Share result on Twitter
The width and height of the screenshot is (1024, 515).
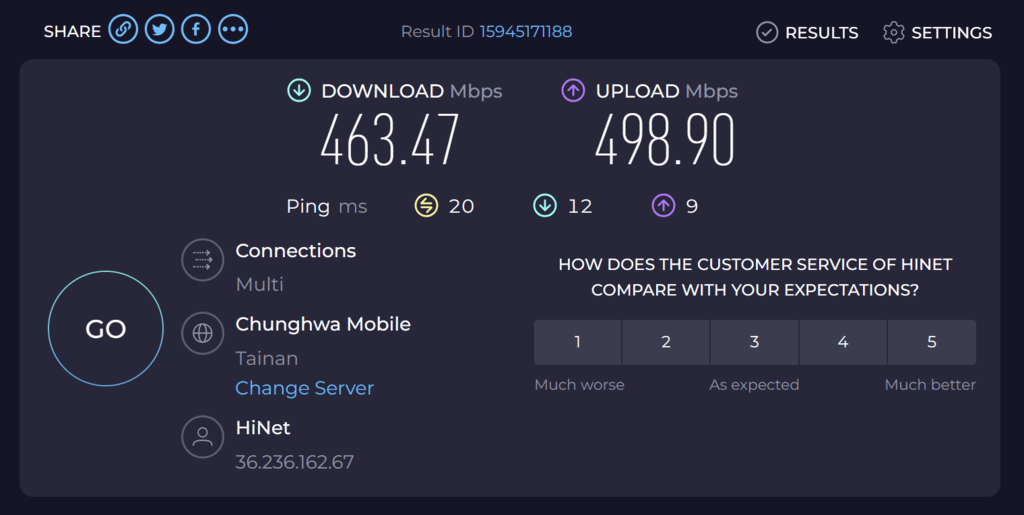(x=159, y=29)
